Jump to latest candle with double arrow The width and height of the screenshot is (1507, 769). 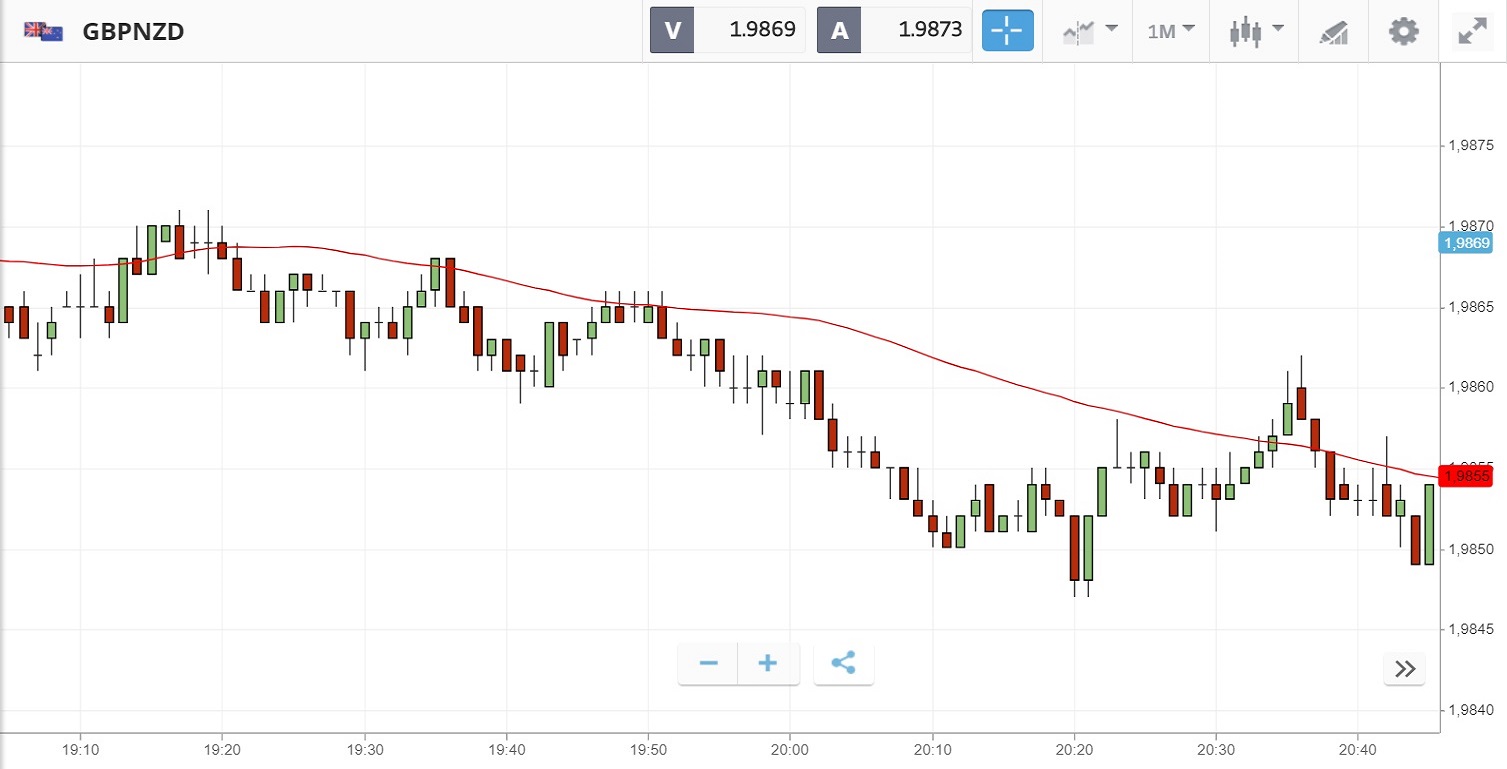click(x=1404, y=669)
